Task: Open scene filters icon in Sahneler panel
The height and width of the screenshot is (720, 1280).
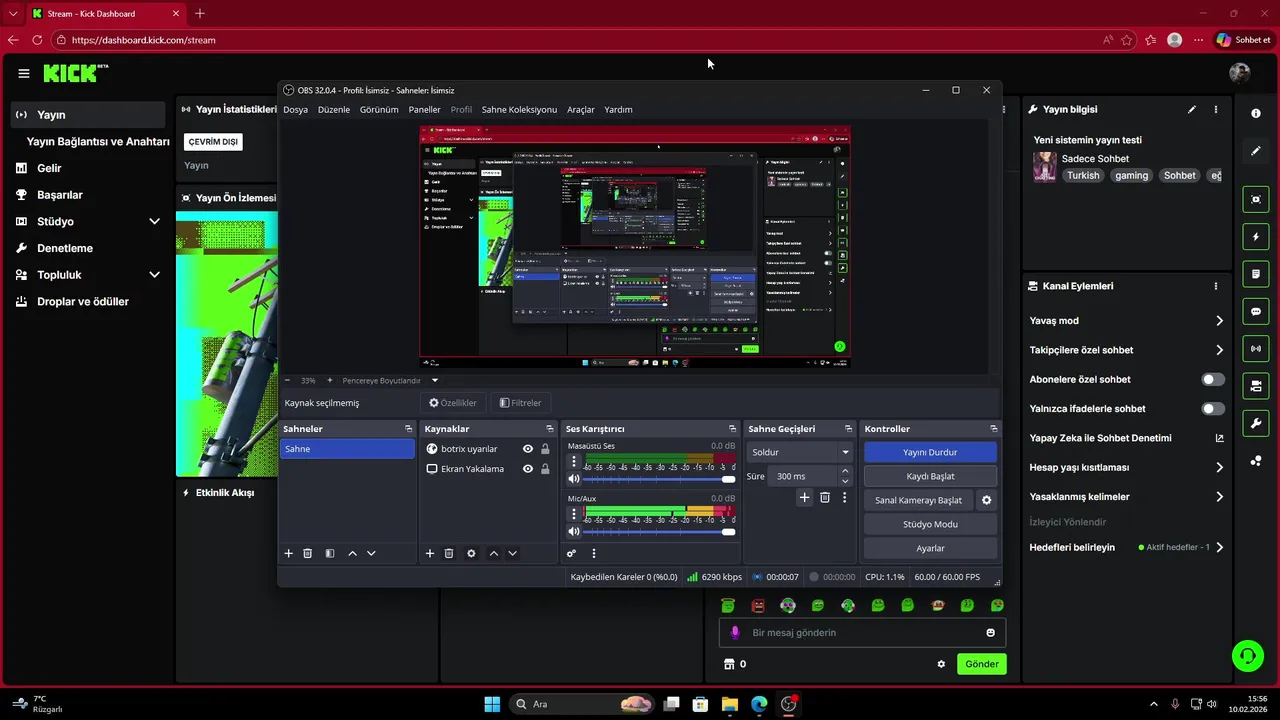Action: pos(330,553)
